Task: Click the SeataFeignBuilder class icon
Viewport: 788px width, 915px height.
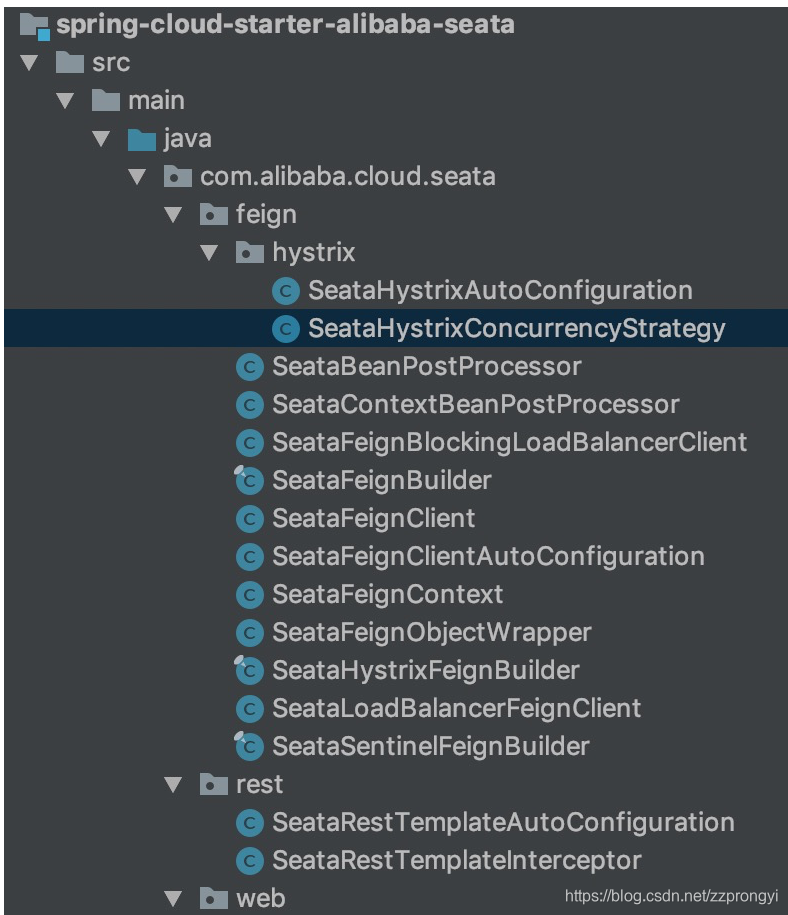Action: pyautogui.click(x=249, y=481)
